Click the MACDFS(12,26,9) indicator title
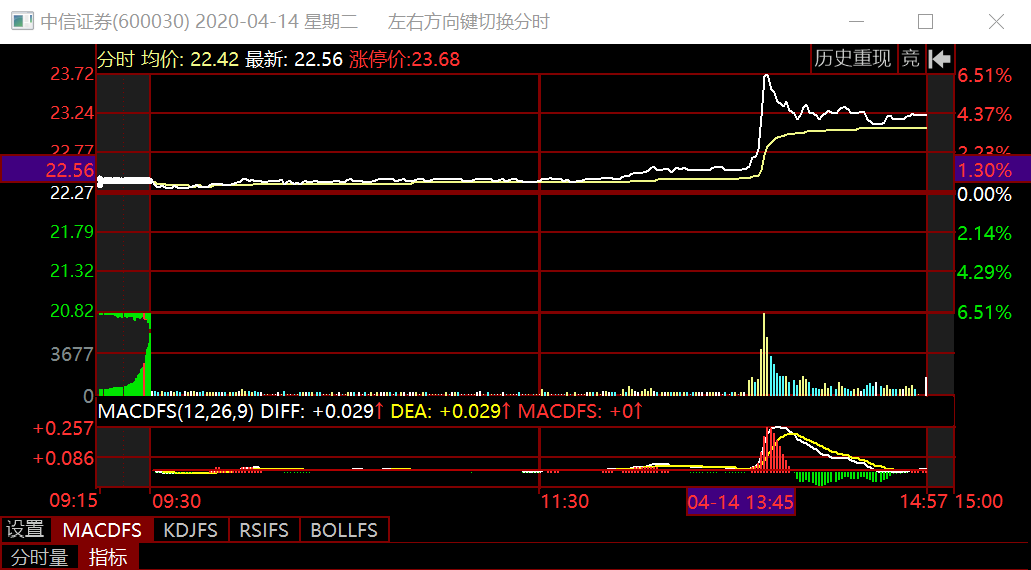 174,411
